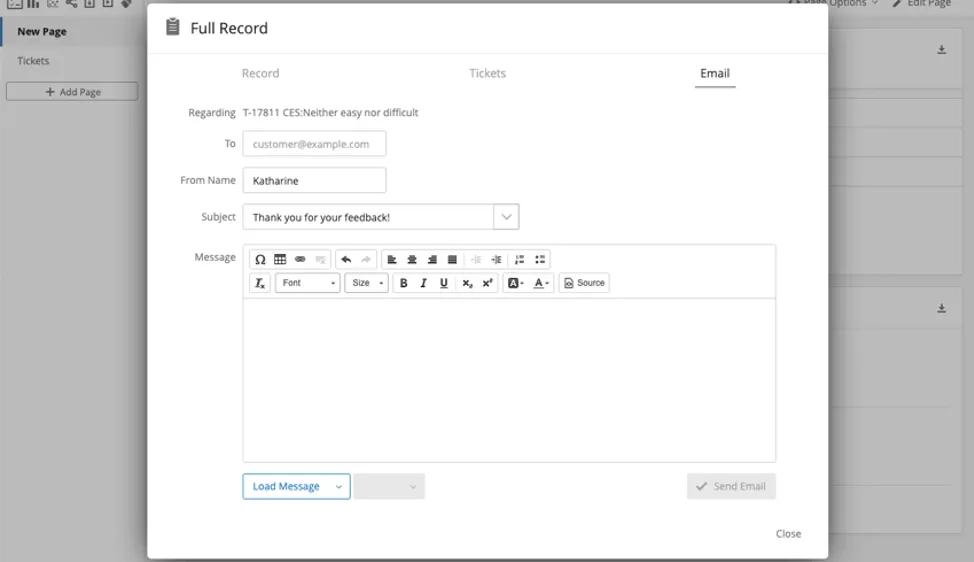
Task: Open the text color picker
Action: (x=541, y=283)
